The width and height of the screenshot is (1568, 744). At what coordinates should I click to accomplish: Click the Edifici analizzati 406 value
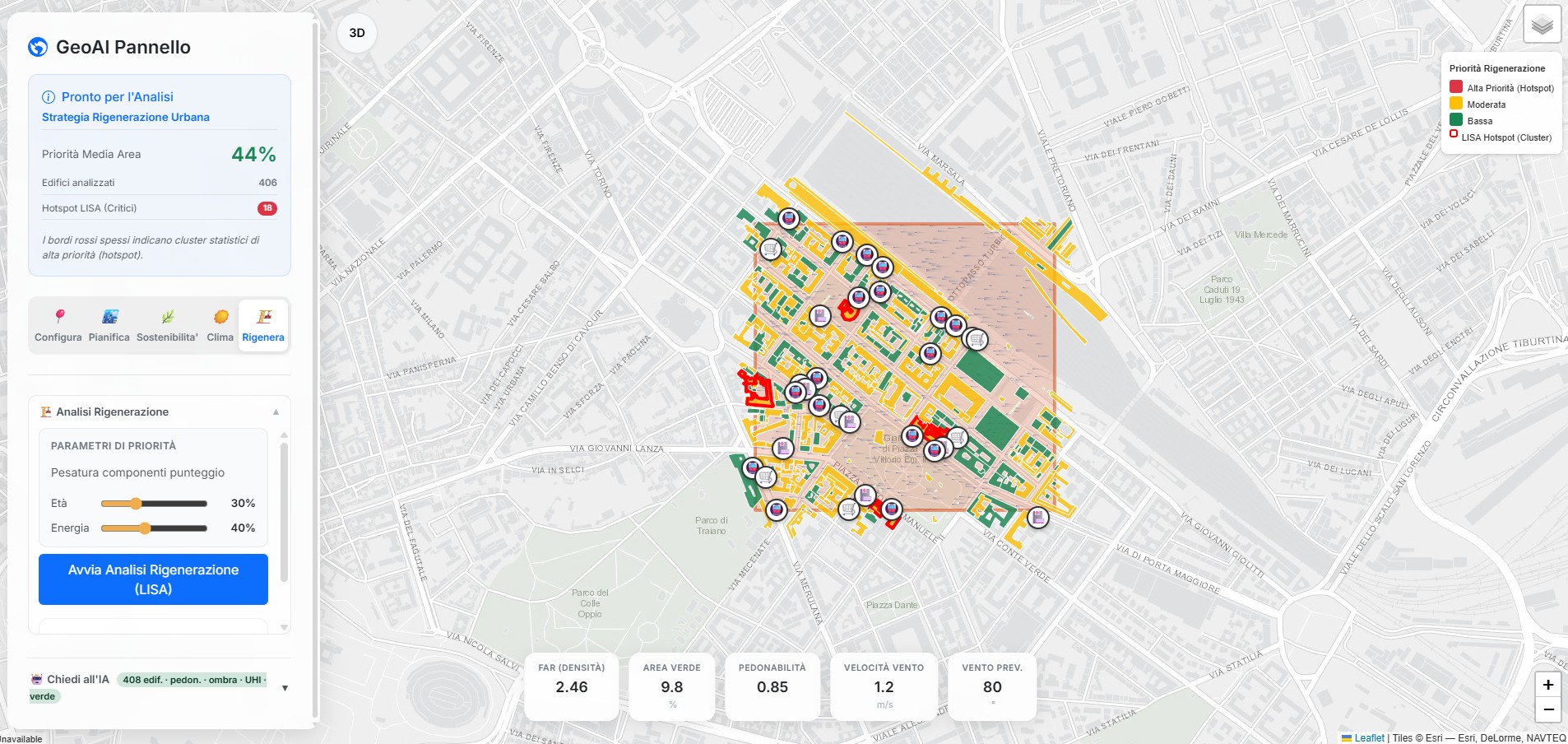pos(268,183)
